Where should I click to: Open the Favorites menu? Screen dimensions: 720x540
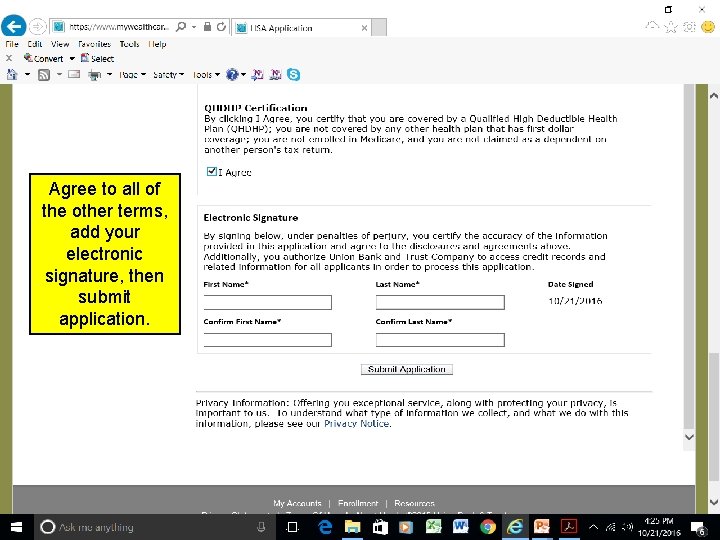[x=95, y=44]
